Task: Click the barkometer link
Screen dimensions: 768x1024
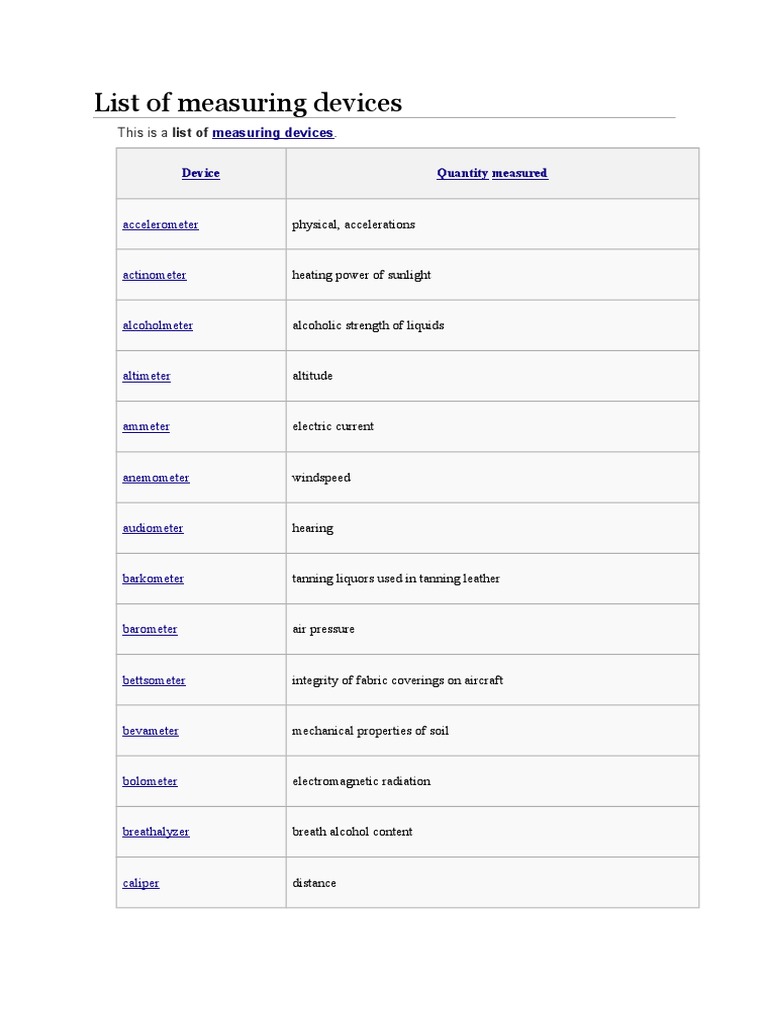Action: 153,579
